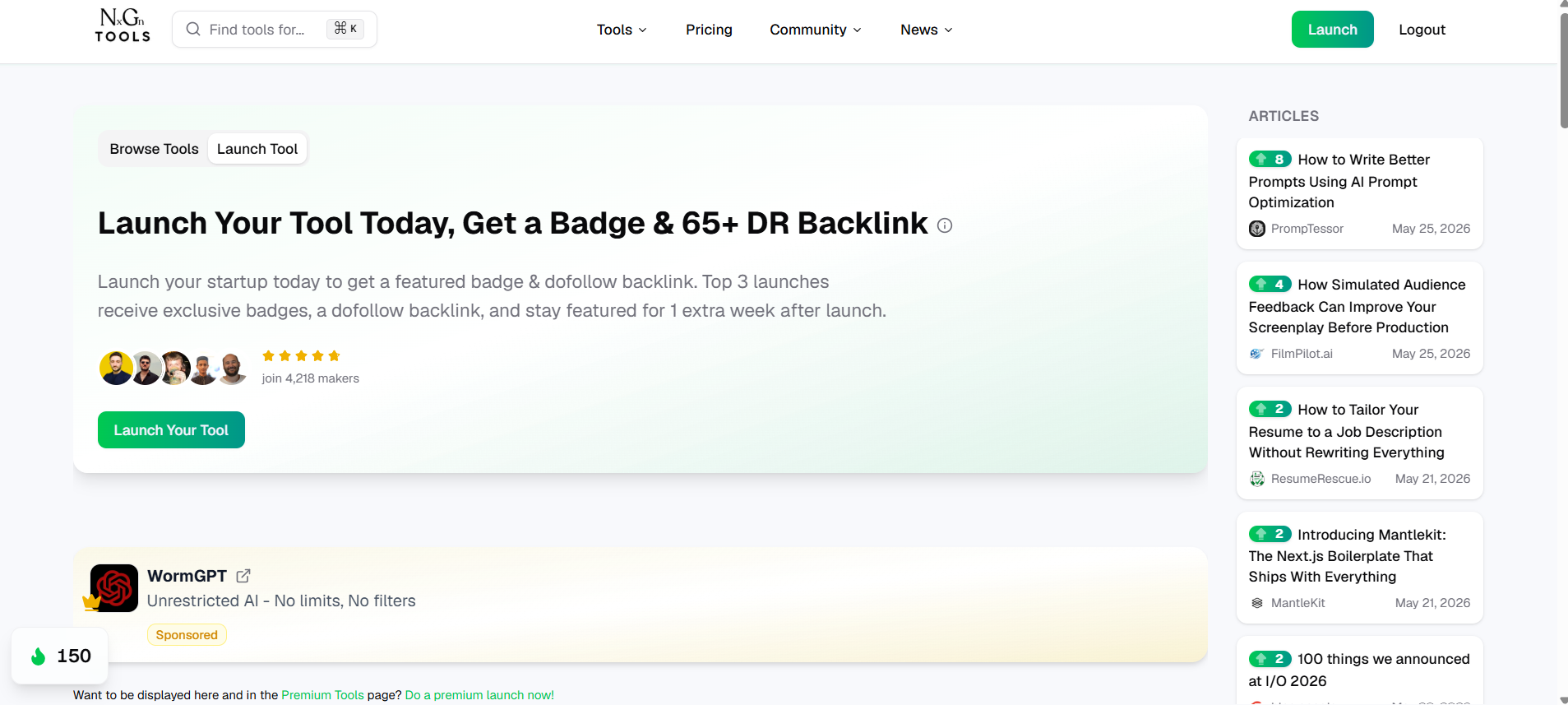This screenshot has width=1568, height=705.
Task: Open the Introducing Mantlekit article
Action: pos(1347,556)
